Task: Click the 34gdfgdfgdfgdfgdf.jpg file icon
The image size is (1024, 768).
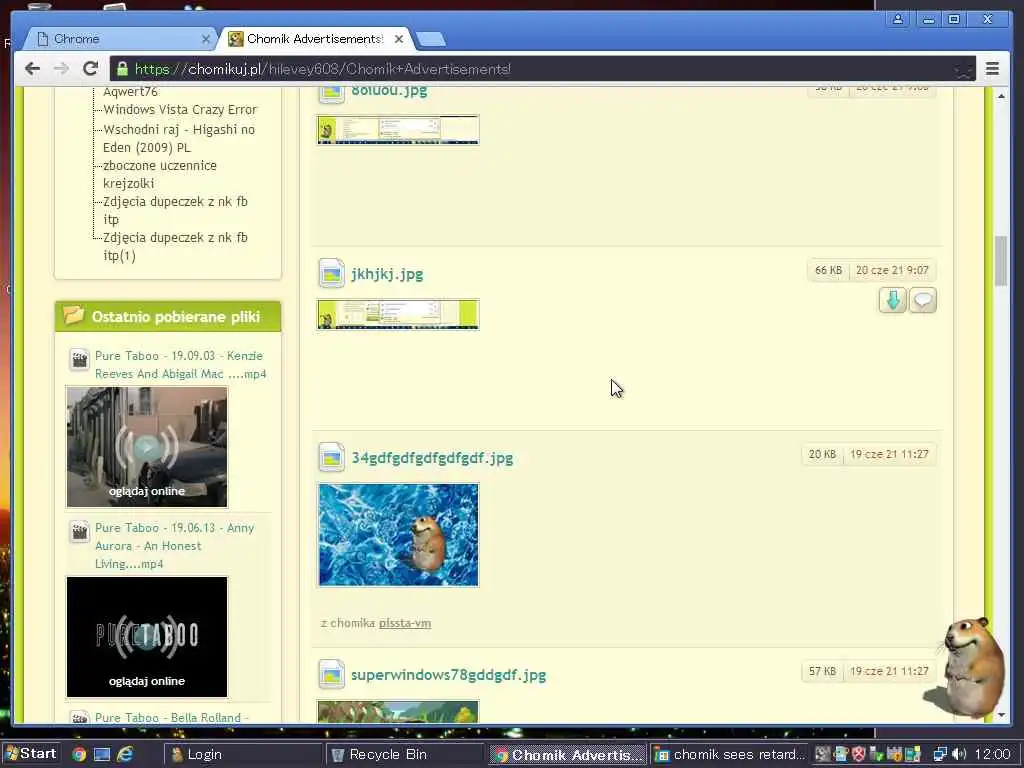Action: click(331, 457)
